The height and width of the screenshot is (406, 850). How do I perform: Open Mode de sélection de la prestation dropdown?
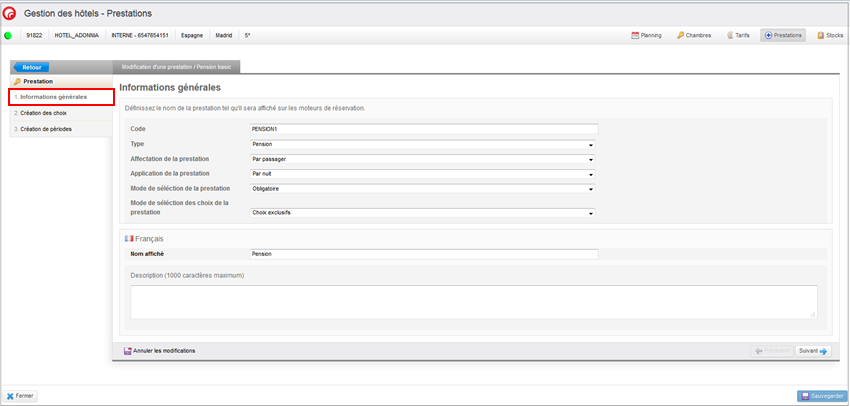[422, 188]
